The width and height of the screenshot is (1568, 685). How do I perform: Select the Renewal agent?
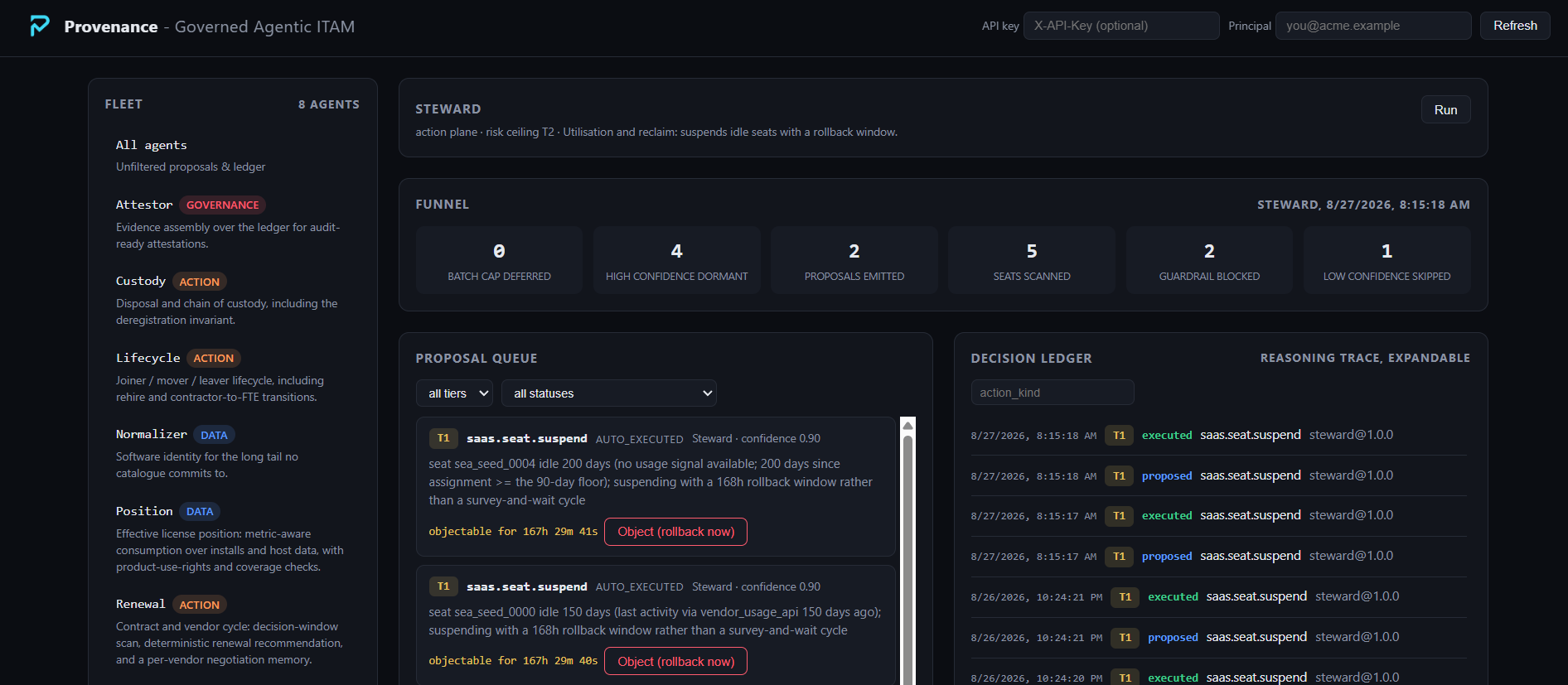(232, 631)
